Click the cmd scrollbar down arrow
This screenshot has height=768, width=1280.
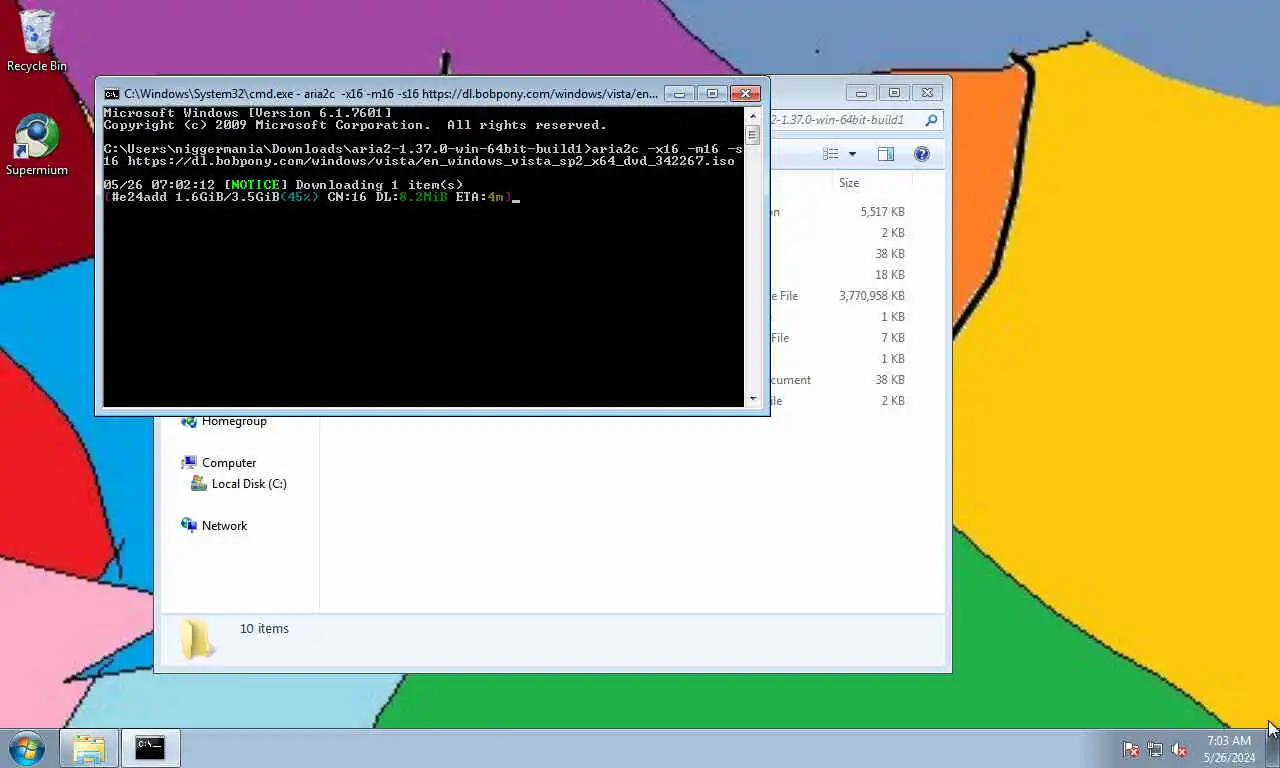point(753,399)
